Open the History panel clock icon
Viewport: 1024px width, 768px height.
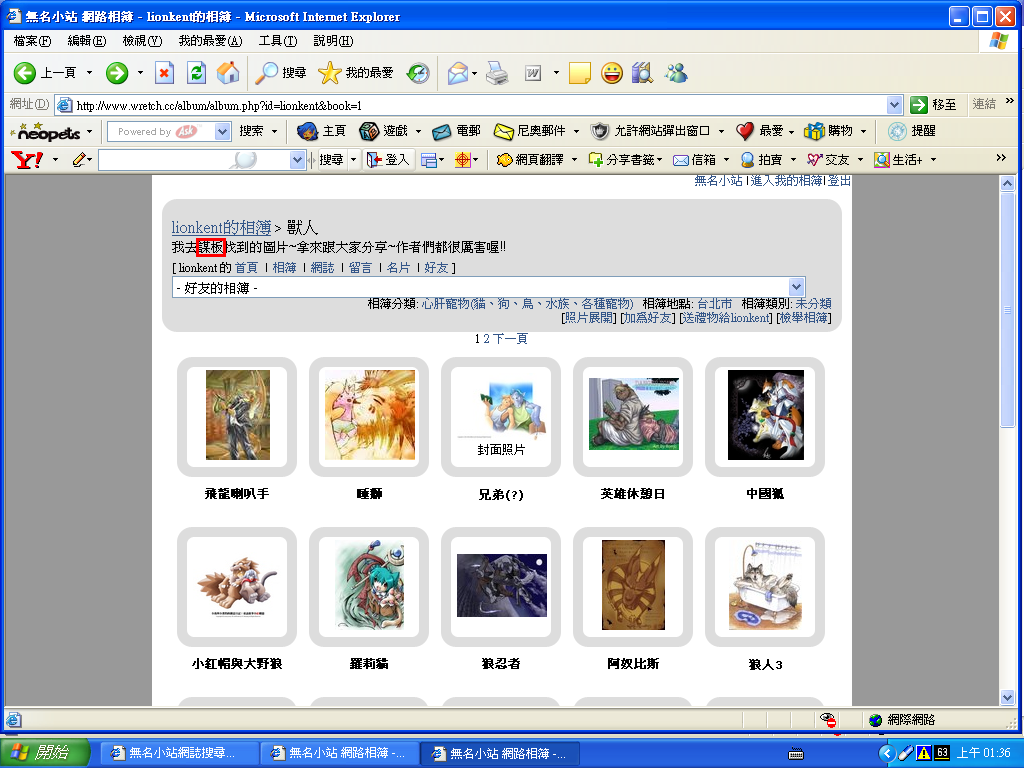[x=418, y=73]
